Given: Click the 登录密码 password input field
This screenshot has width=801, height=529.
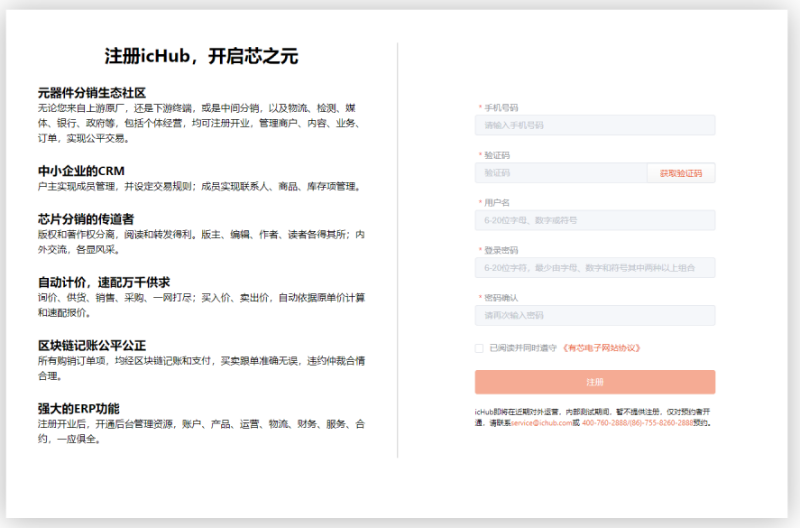Looking at the screenshot, I should tap(595, 268).
